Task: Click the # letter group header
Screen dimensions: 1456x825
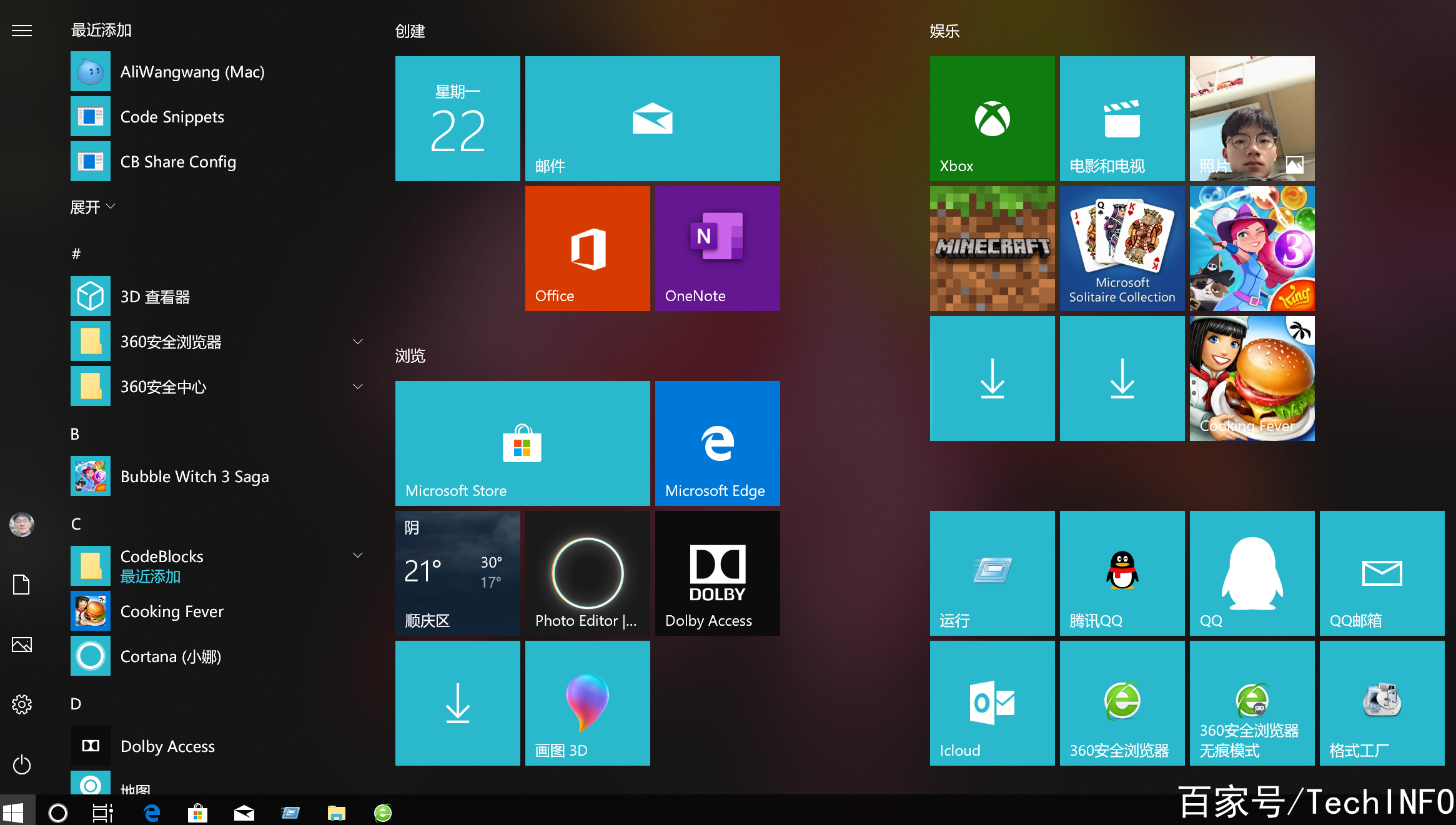Action: coord(76,254)
